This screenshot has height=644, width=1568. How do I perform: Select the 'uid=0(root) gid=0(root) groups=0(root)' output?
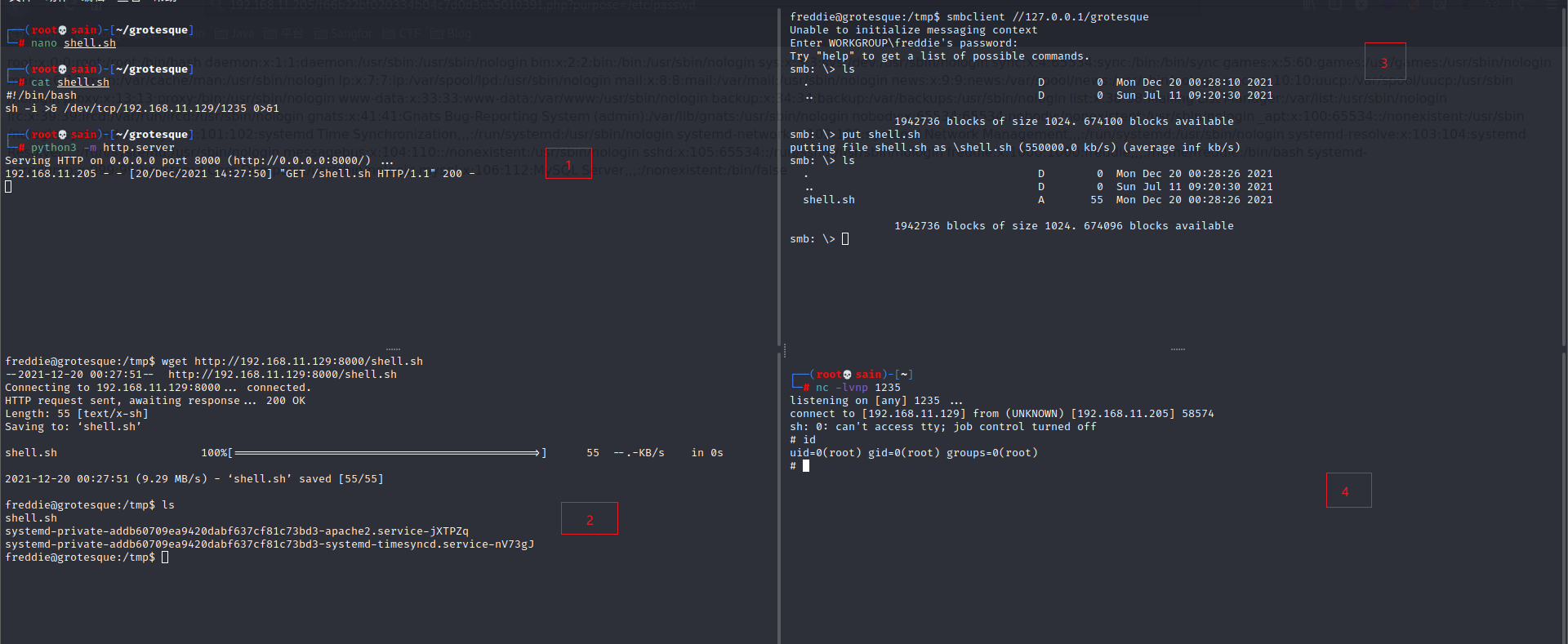(914, 453)
